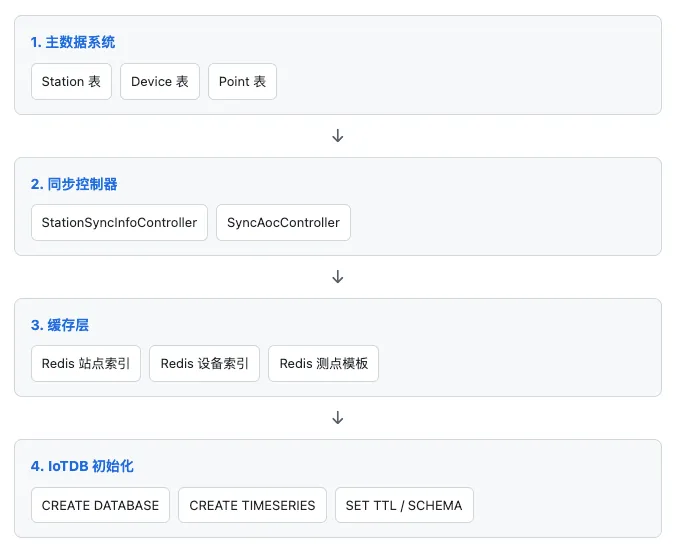Click the arrow below 缓存层 panel
Viewport: 678px width, 551px height.
[x=338, y=418]
